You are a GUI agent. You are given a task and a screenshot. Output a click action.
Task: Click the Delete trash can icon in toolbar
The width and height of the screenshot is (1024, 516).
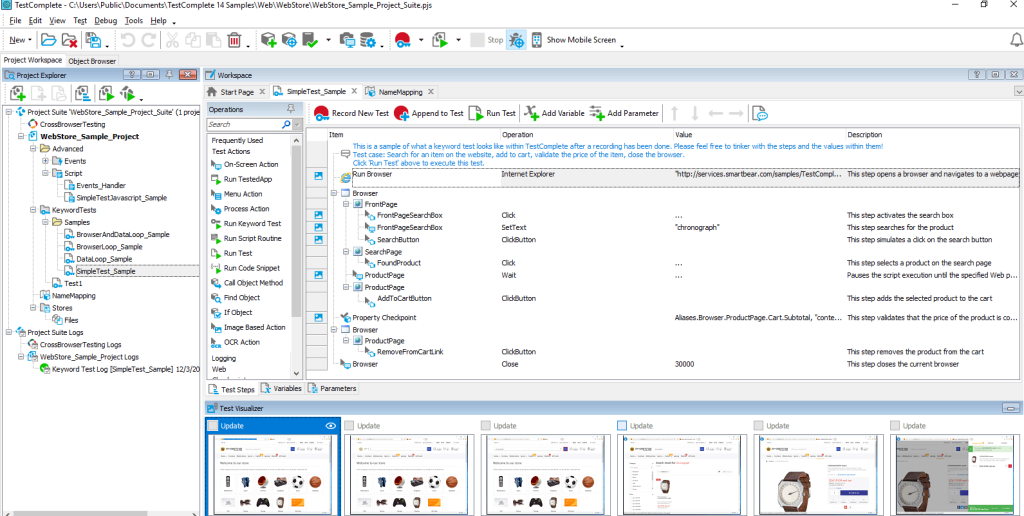click(x=234, y=40)
